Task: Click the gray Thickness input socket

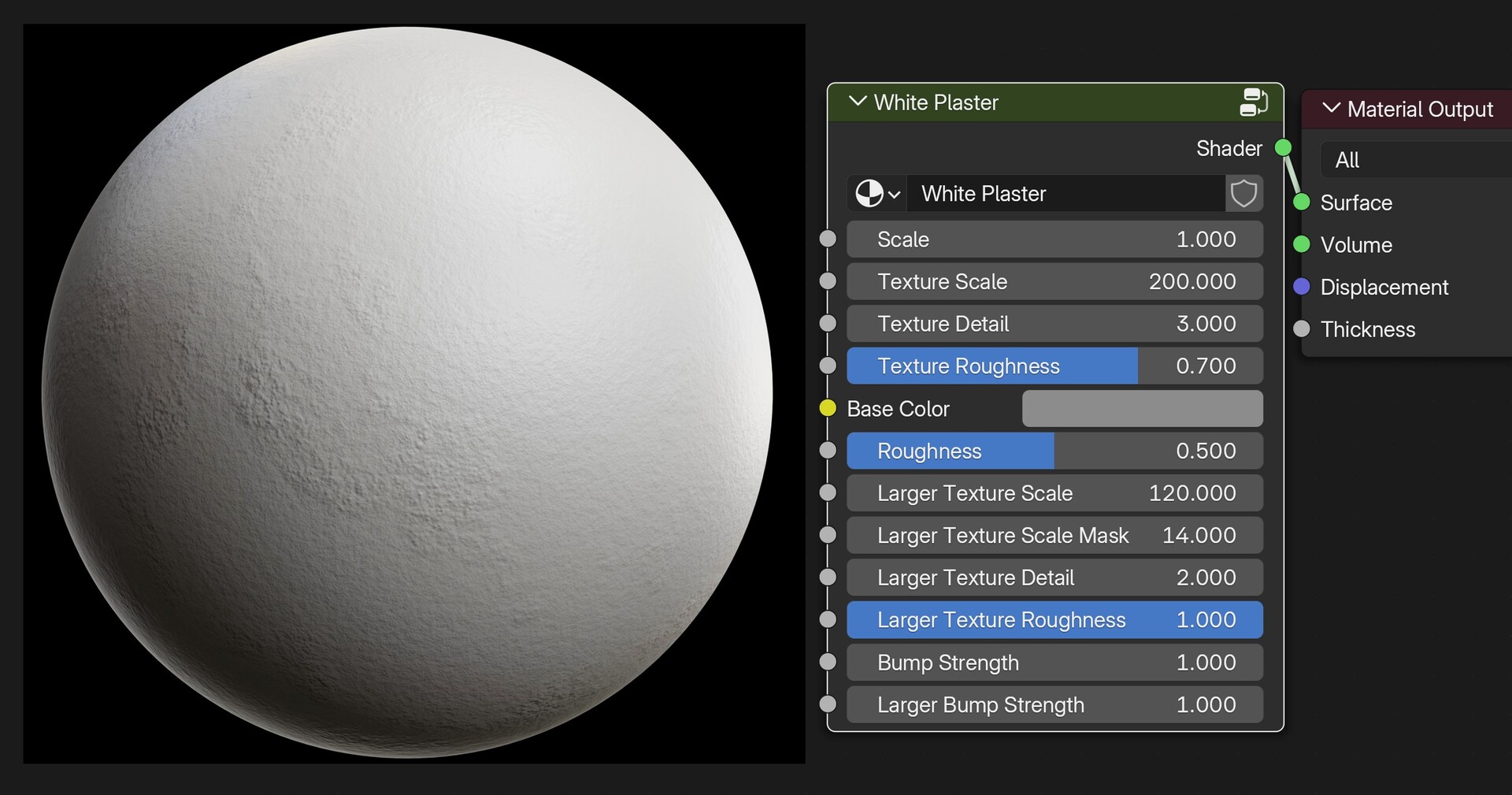Action: click(x=1302, y=329)
